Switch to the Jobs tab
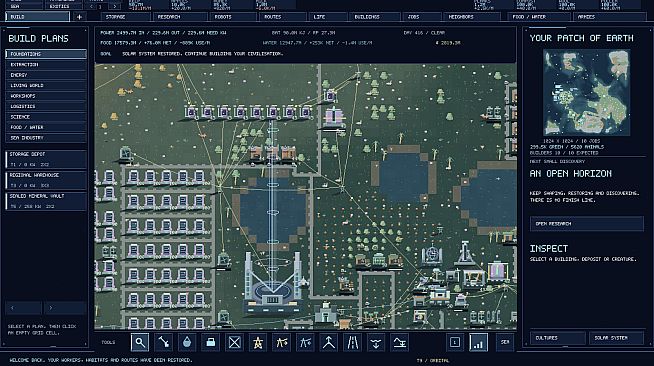 422,17
